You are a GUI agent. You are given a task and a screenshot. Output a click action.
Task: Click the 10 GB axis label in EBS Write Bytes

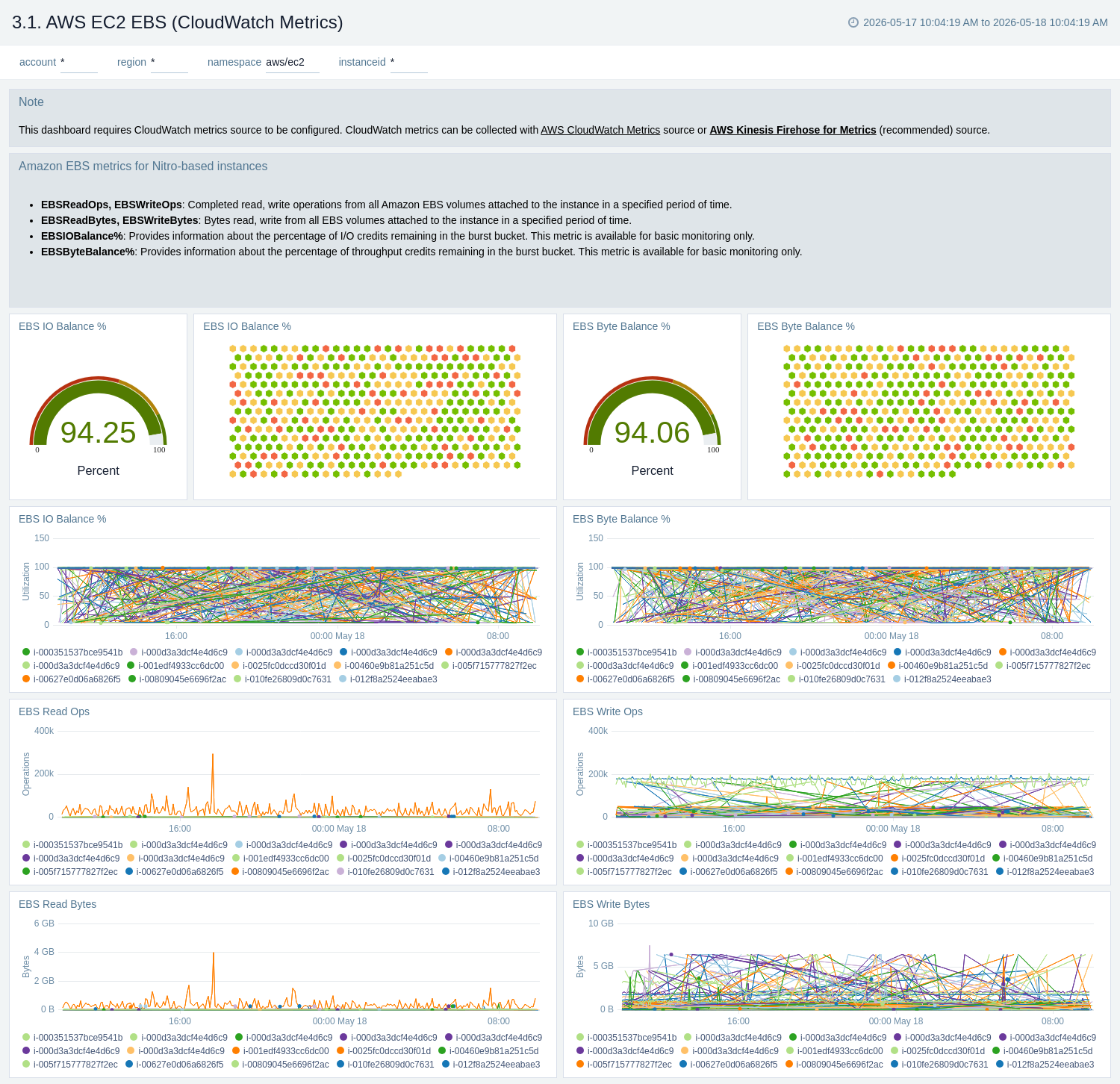pos(601,923)
